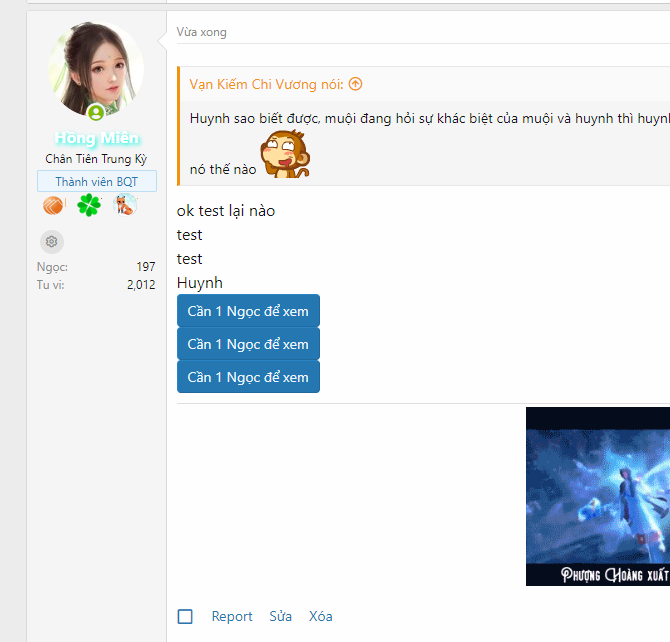Tick the post selection checkbox beside Report

[x=185, y=616]
